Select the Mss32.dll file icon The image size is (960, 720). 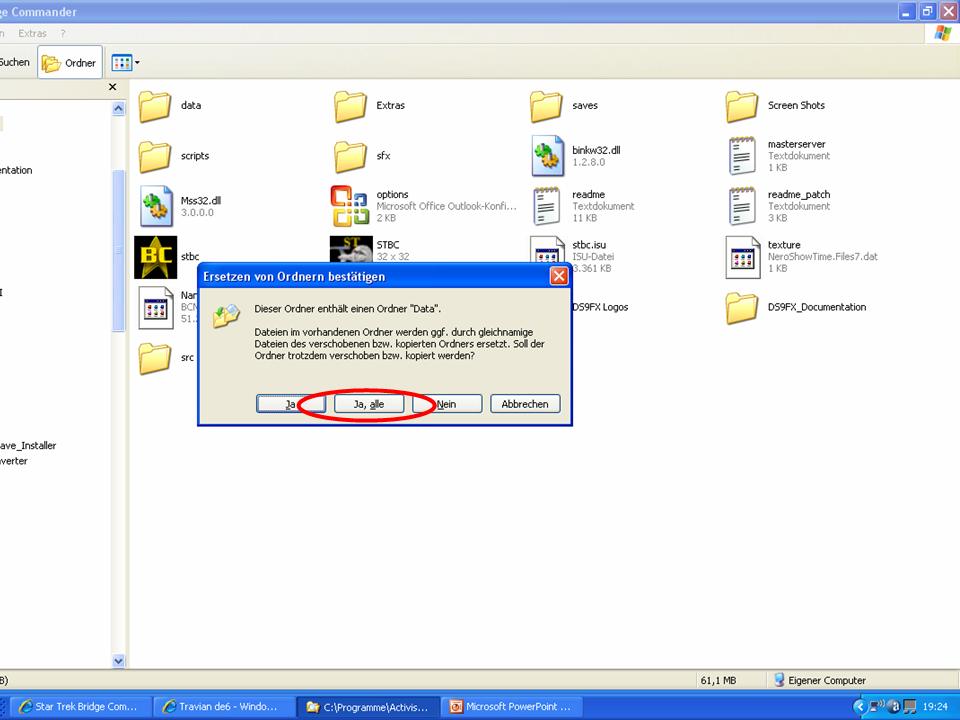click(x=155, y=206)
